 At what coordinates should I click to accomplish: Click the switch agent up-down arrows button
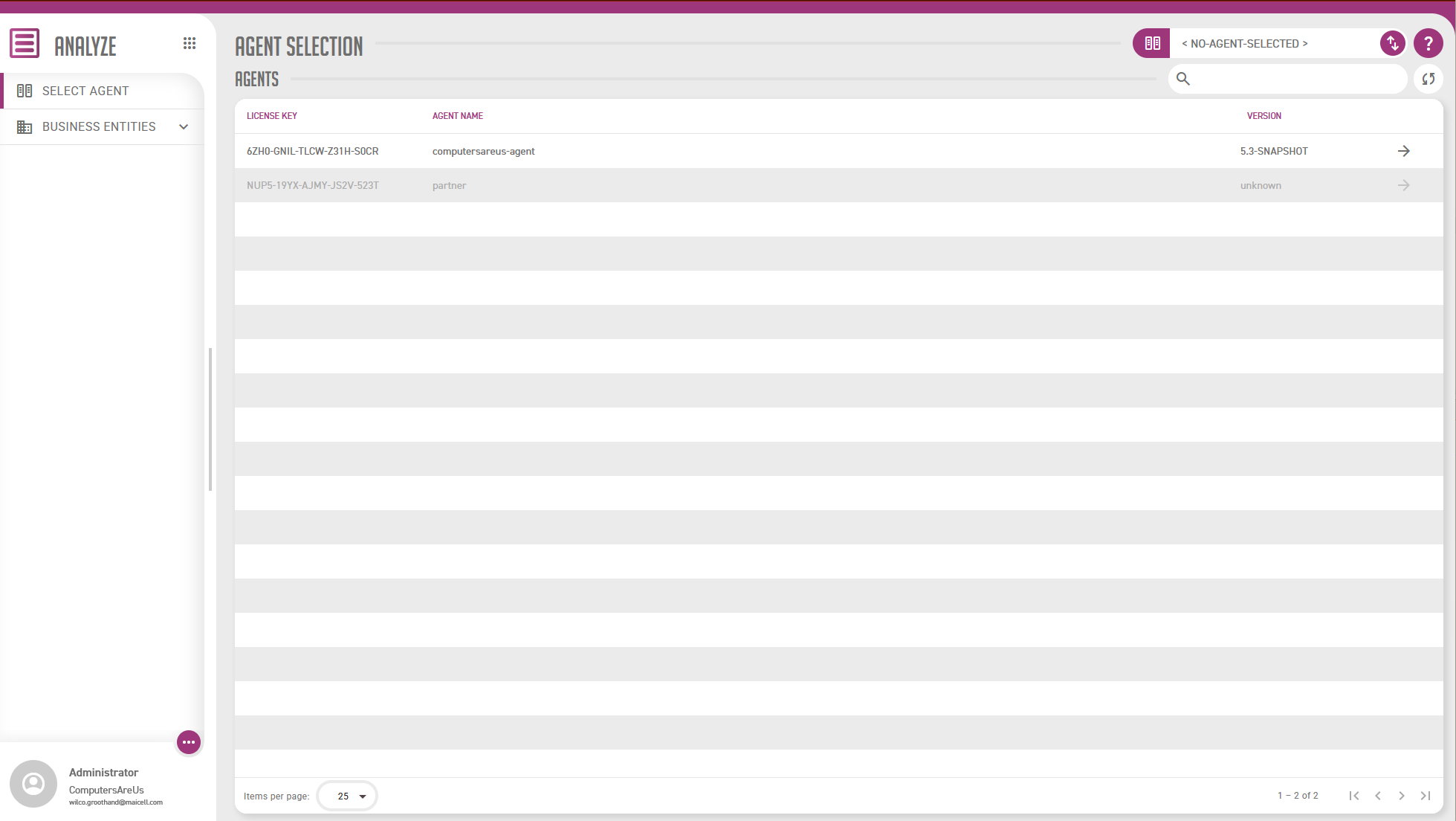click(x=1393, y=43)
